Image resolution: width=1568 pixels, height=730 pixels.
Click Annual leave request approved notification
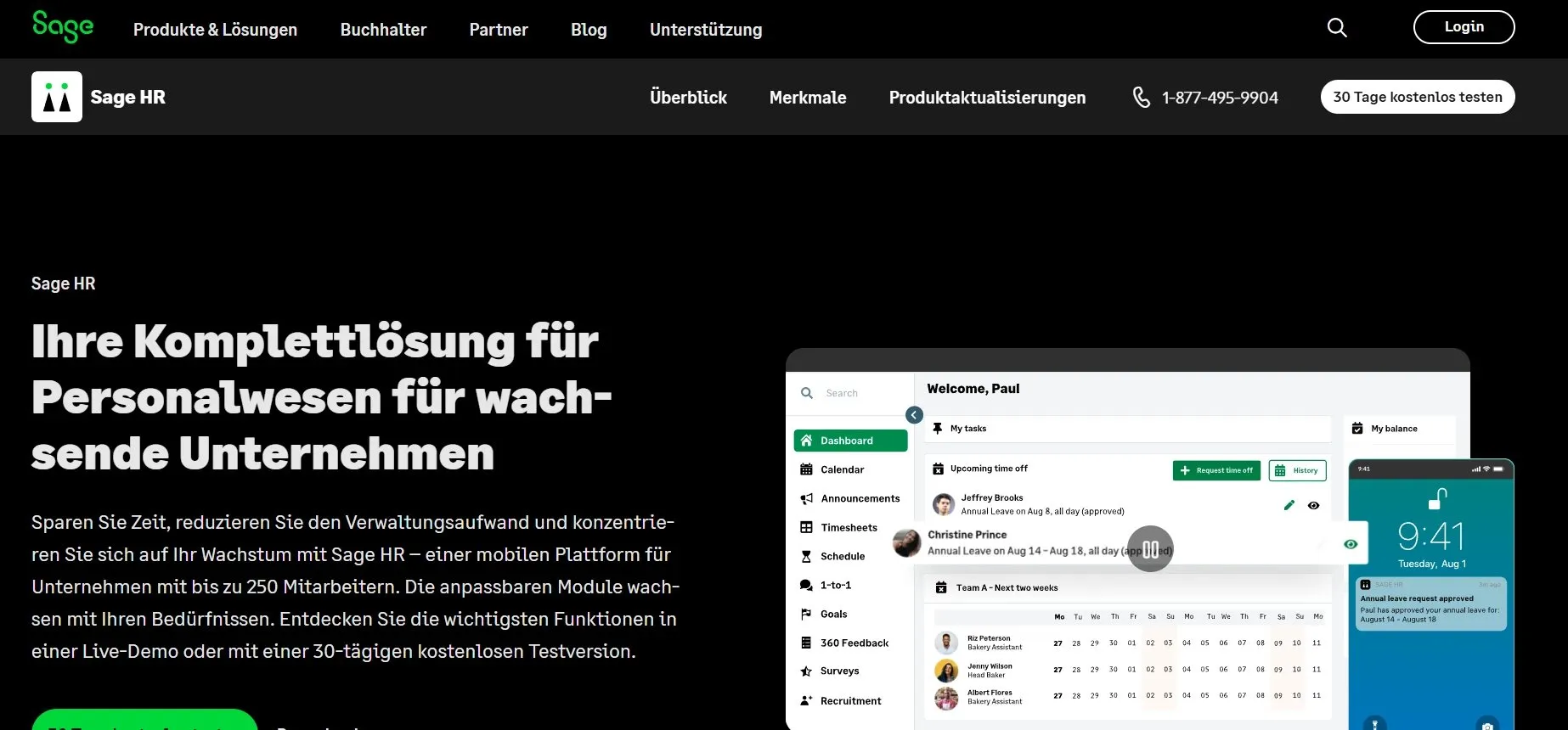point(1431,604)
